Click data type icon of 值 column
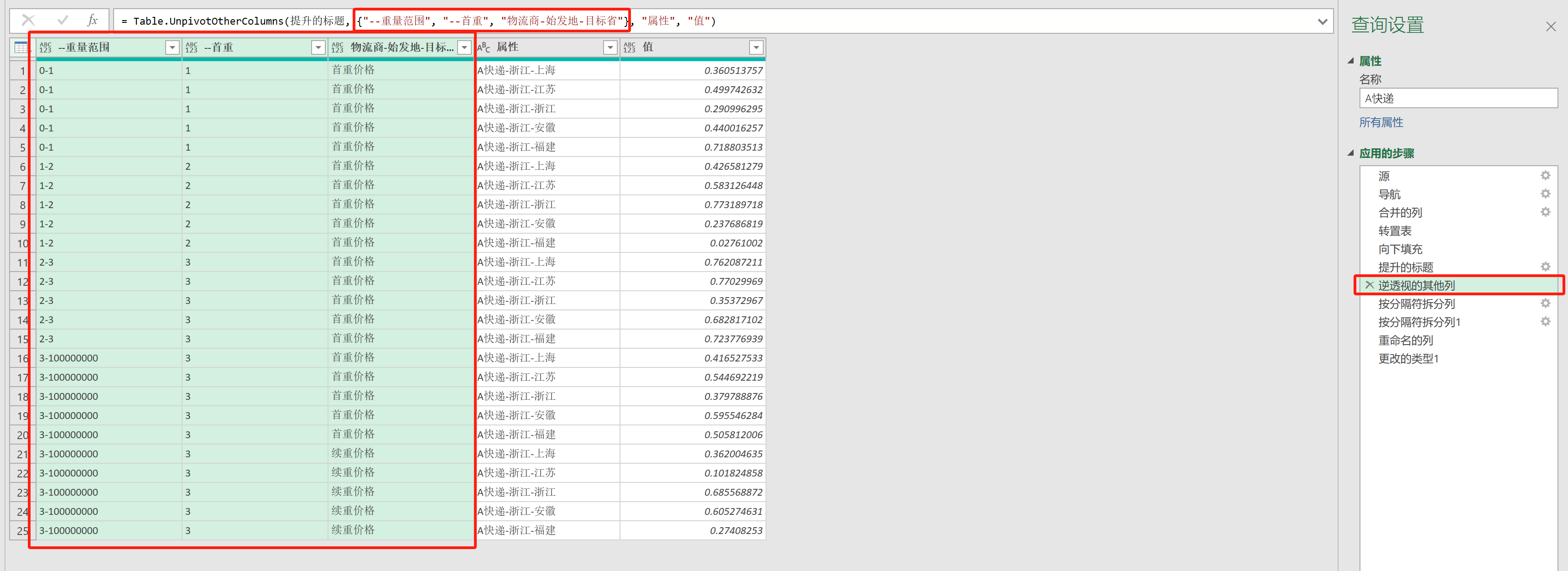1568x571 pixels. 630,47
